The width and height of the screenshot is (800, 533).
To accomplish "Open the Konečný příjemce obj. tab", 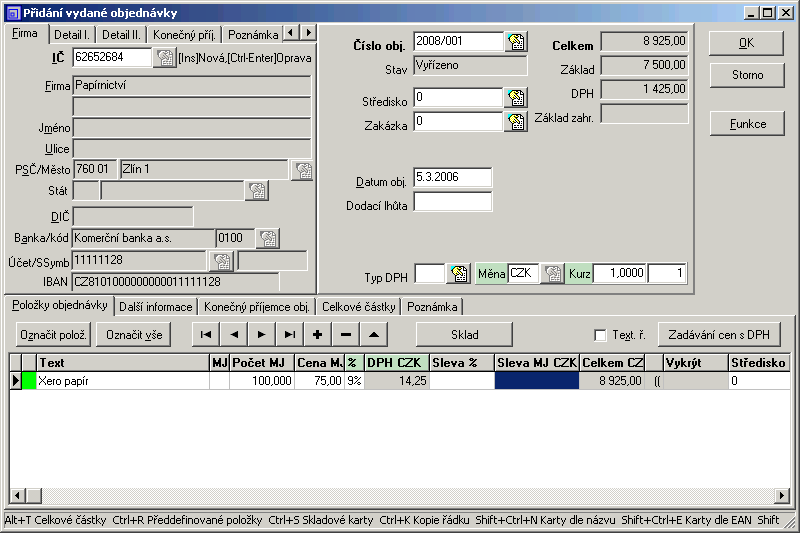I will (x=257, y=307).
